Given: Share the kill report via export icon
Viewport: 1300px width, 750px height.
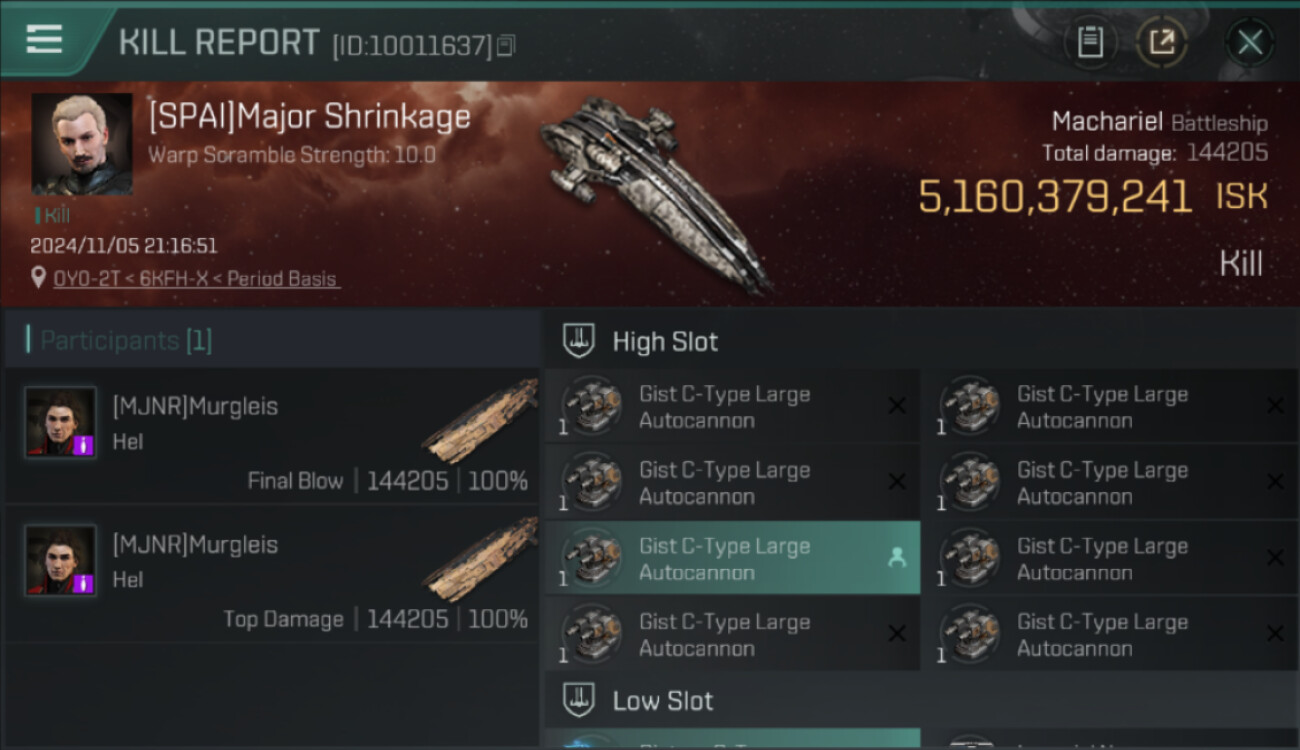Looking at the screenshot, I should [x=1161, y=42].
